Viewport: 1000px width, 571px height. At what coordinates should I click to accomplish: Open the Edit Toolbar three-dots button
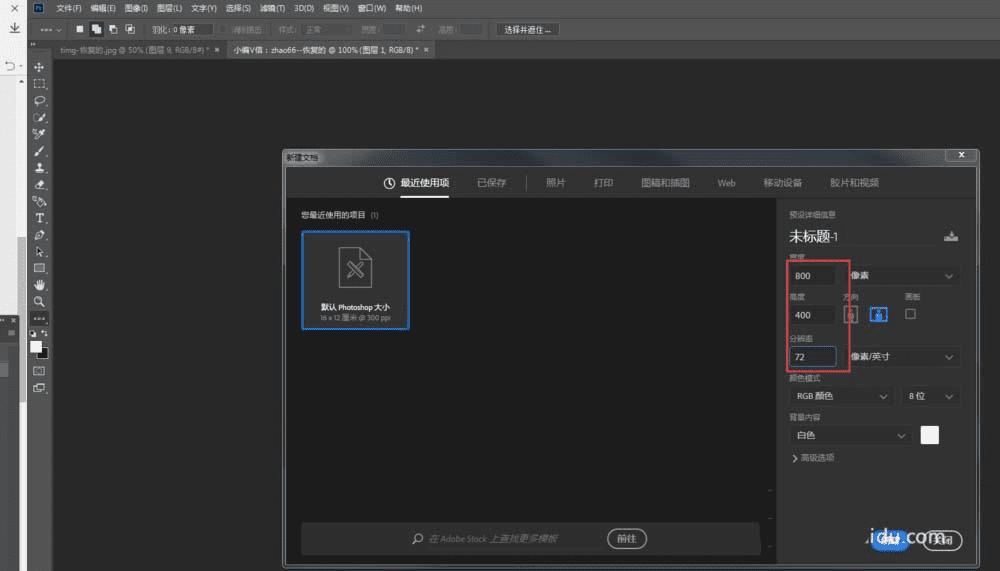tap(39, 318)
